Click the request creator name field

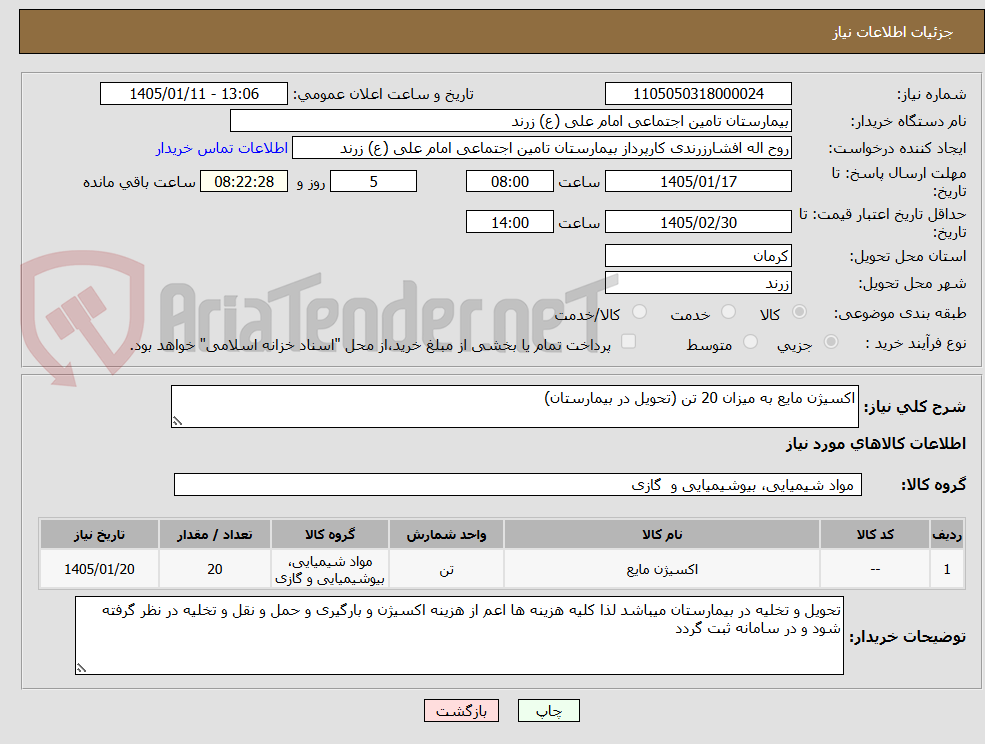[541, 148]
